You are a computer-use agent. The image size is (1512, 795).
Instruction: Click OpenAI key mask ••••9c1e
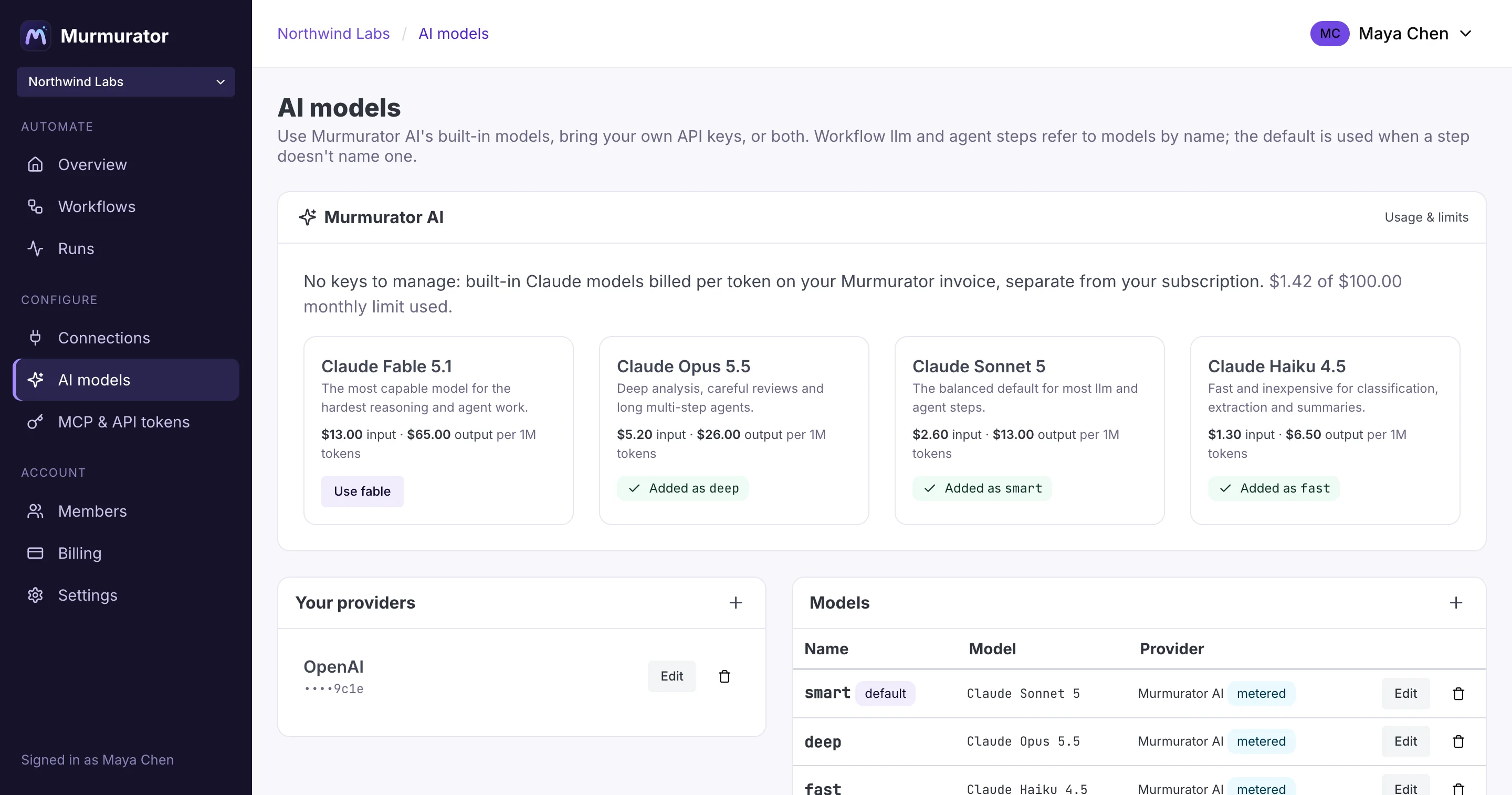tap(333, 689)
